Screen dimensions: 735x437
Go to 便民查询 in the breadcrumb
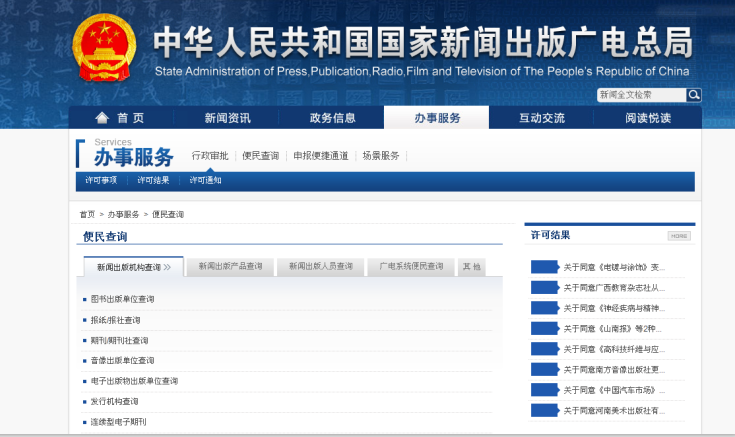(168, 214)
